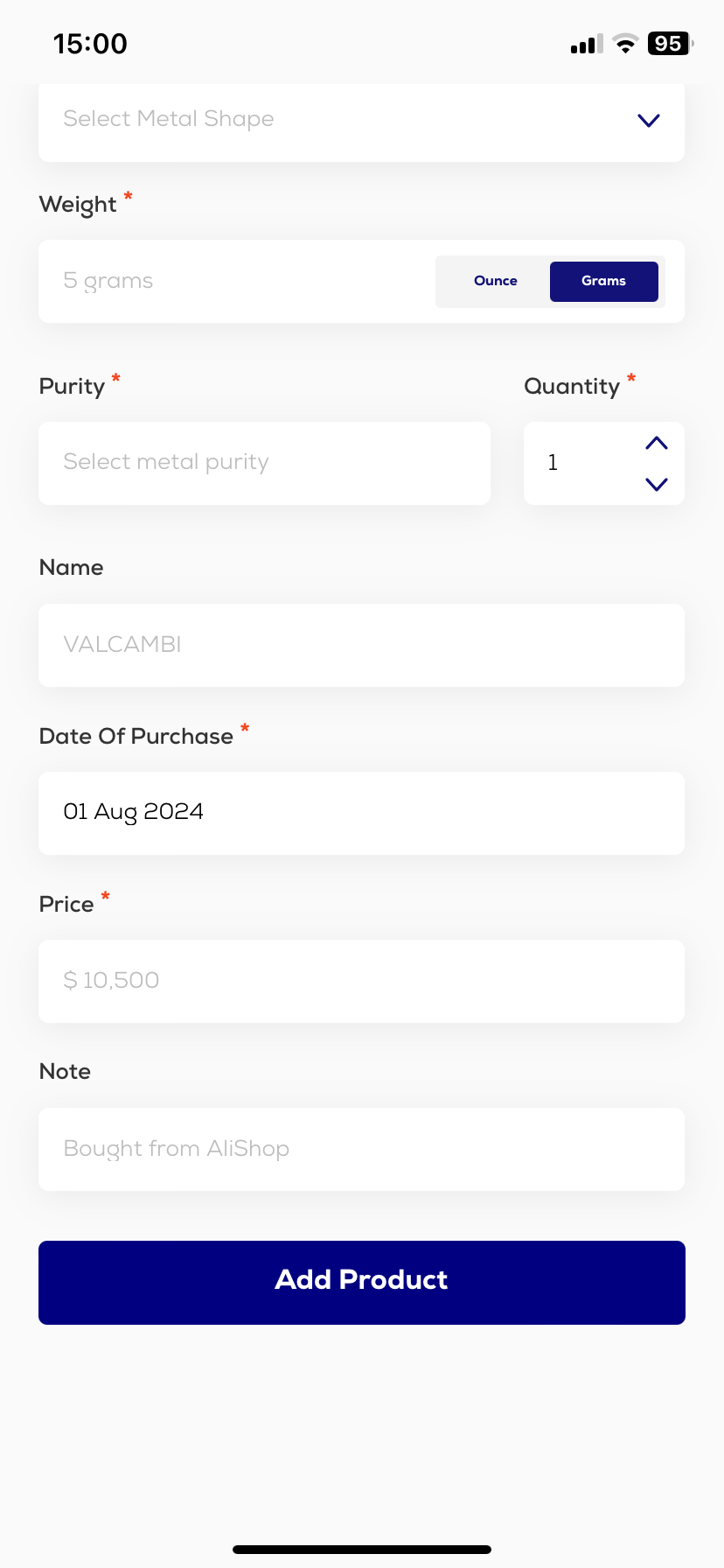Select Grams as weight unit
Viewport: 724px width, 1568px height.
coord(603,281)
